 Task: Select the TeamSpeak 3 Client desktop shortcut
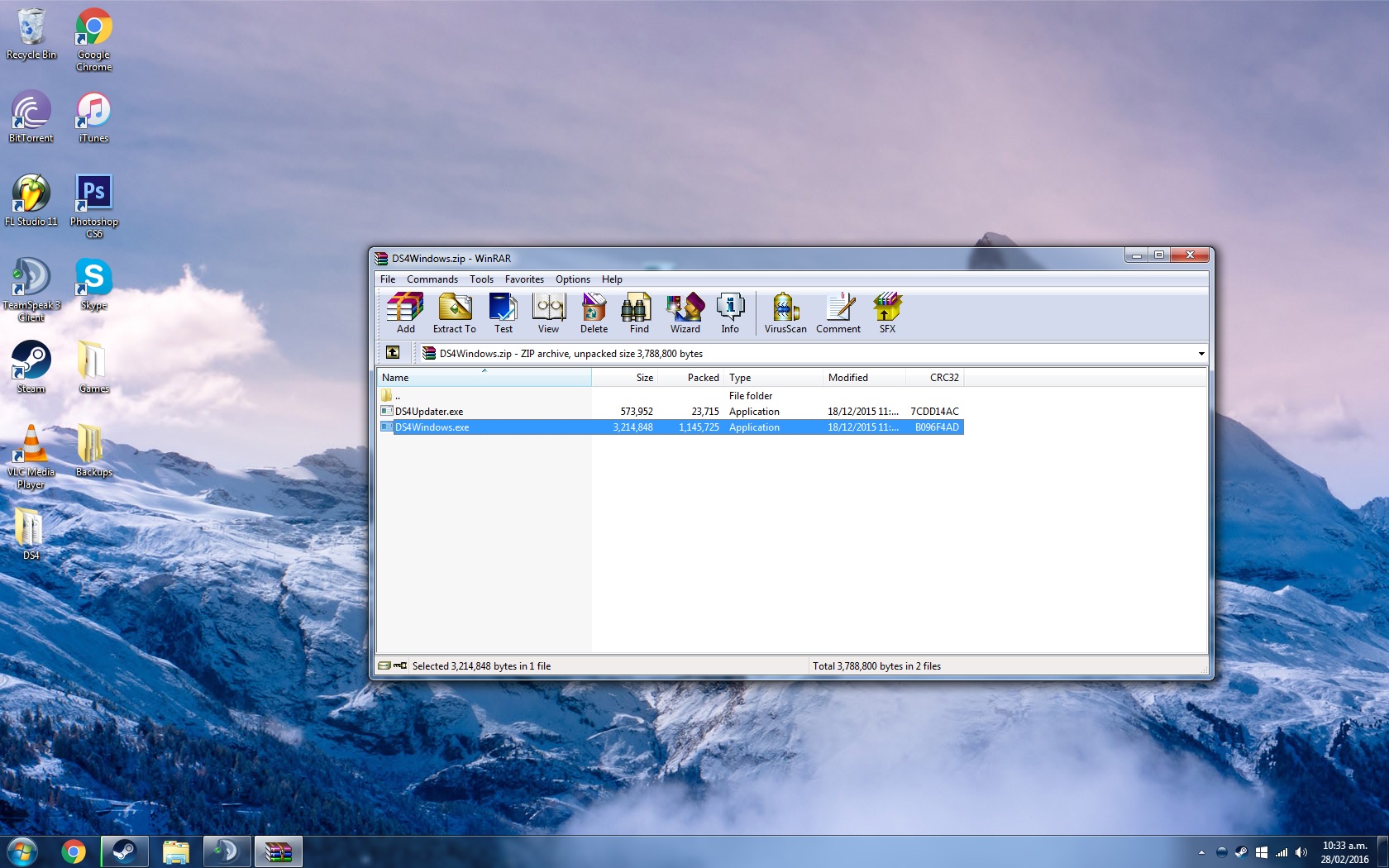point(31,289)
